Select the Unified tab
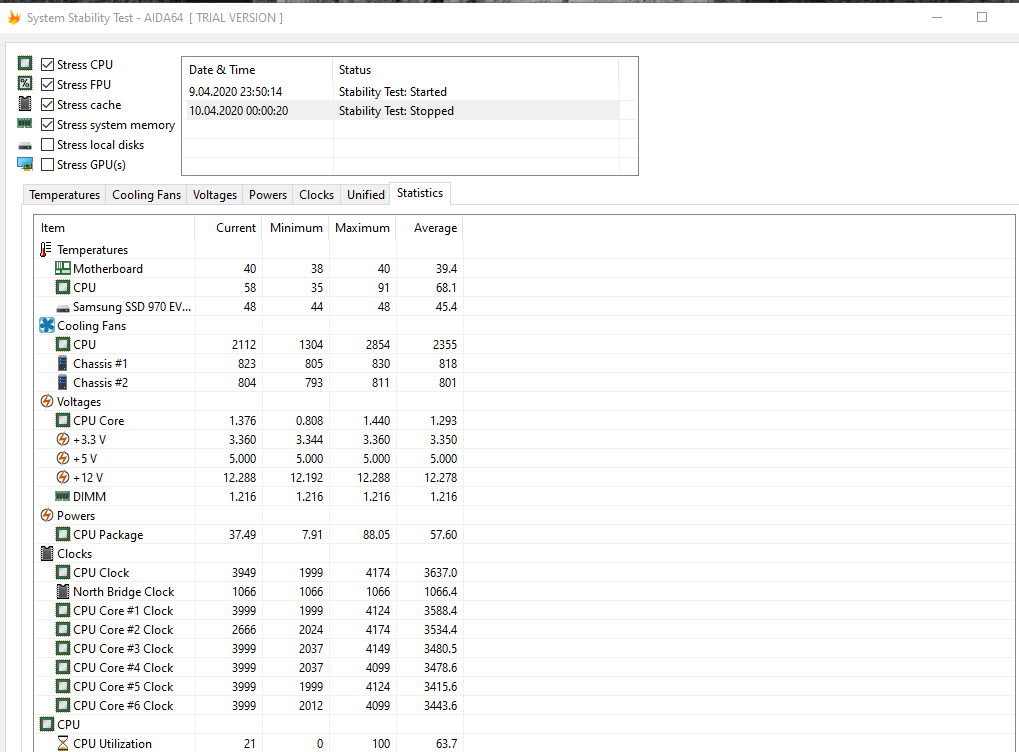Screen dimensions: 1019x752 pos(366,195)
